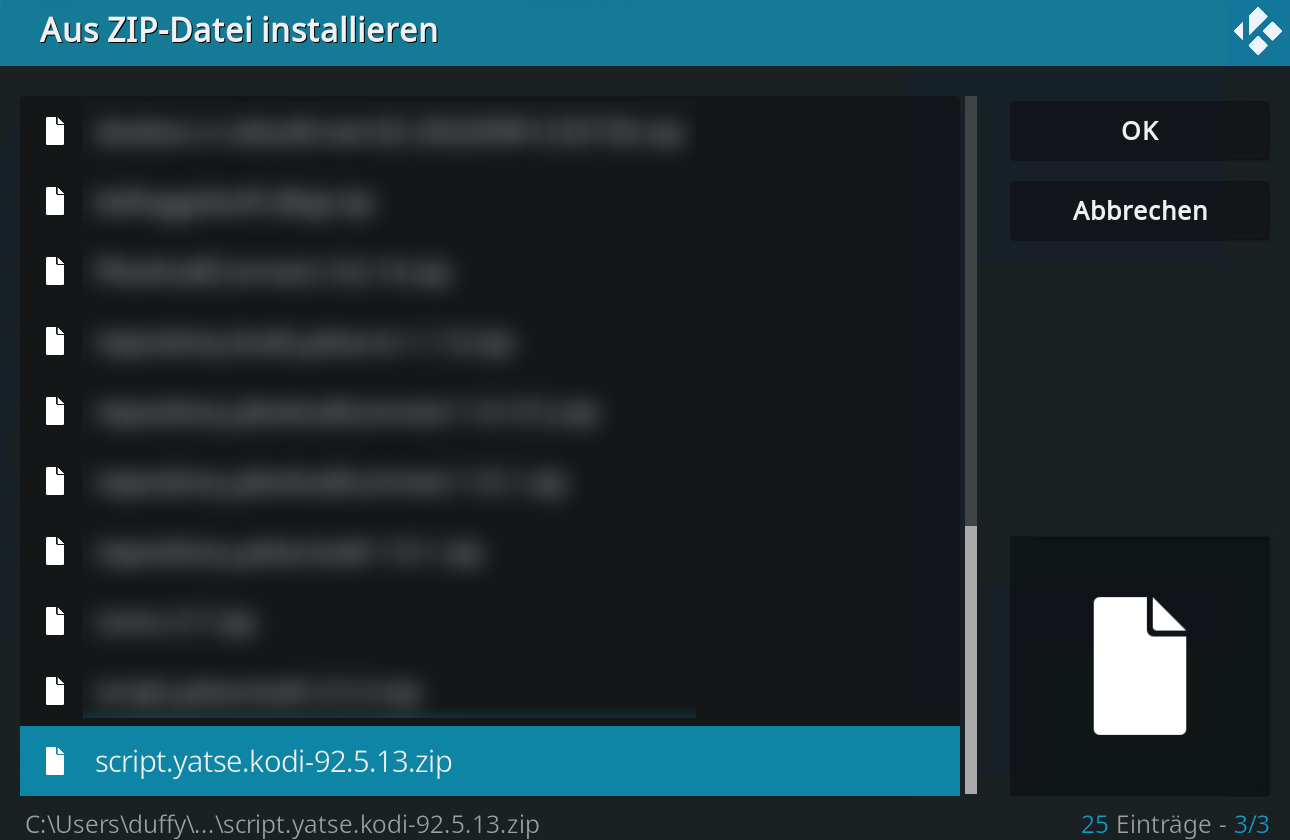Viewport: 1290px width, 840px height.
Task: Click file icon beside script.yatse.kodi-92.5.13.zip
Action: click(55, 761)
